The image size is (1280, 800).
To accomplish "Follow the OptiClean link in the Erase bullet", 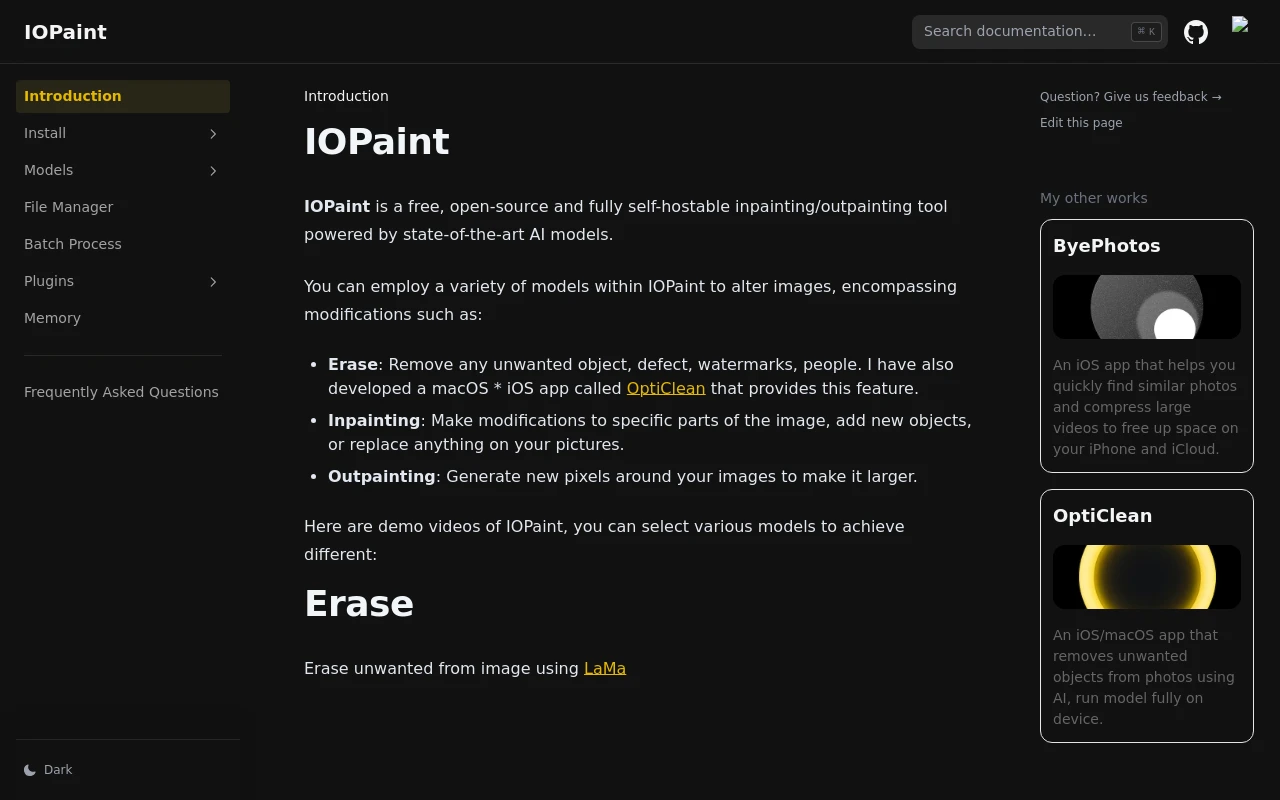I will click(666, 388).
